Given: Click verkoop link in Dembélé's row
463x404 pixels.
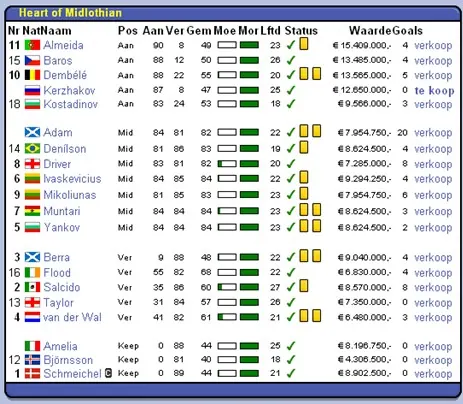Looking at the screenshot, I should (x=433, y=75).
